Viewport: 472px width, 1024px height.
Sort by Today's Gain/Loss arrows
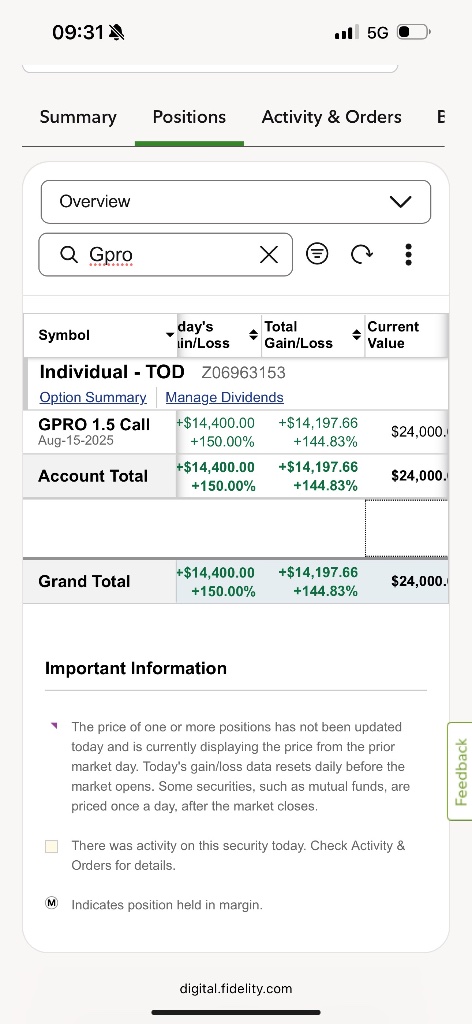tap(253, 335)
